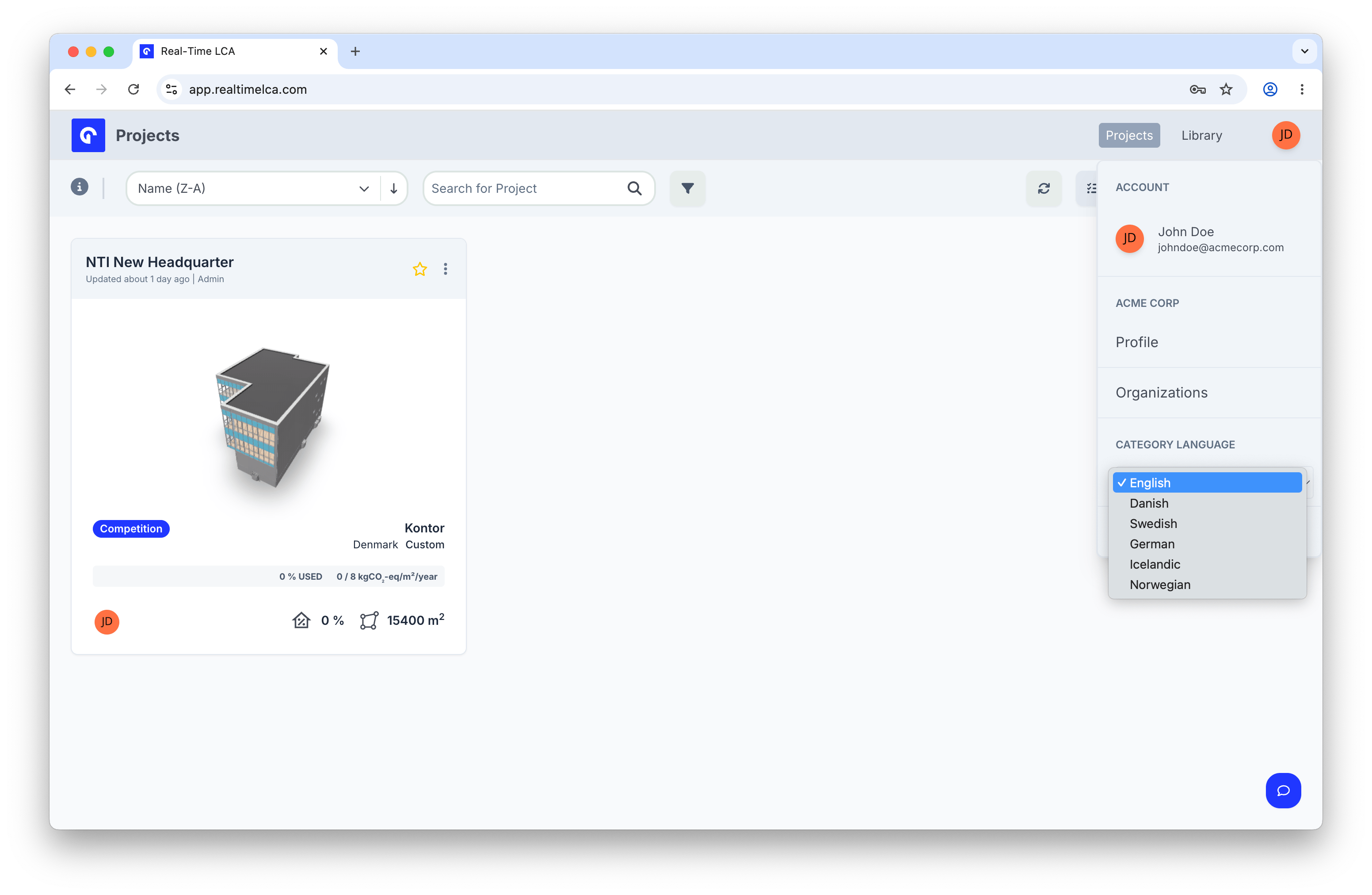Click the 0 % USED progress bar
1372x895 pixels.
(269, 577)
